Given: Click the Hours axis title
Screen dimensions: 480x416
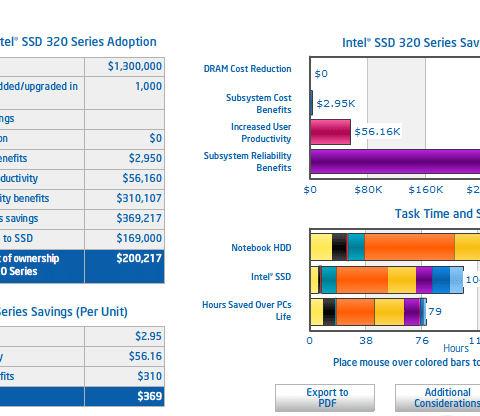Looking at the screenshot, I should tap(456, 348).
